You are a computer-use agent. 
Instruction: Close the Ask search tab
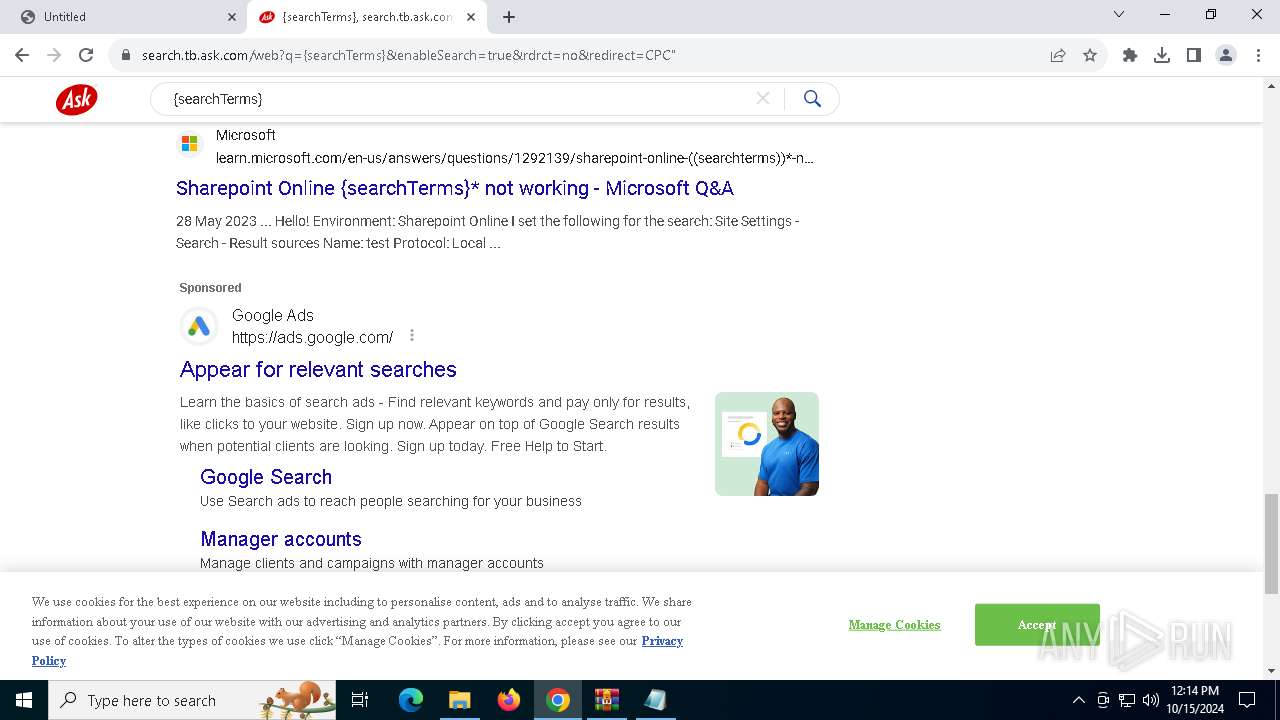click(x=471, y=17)
